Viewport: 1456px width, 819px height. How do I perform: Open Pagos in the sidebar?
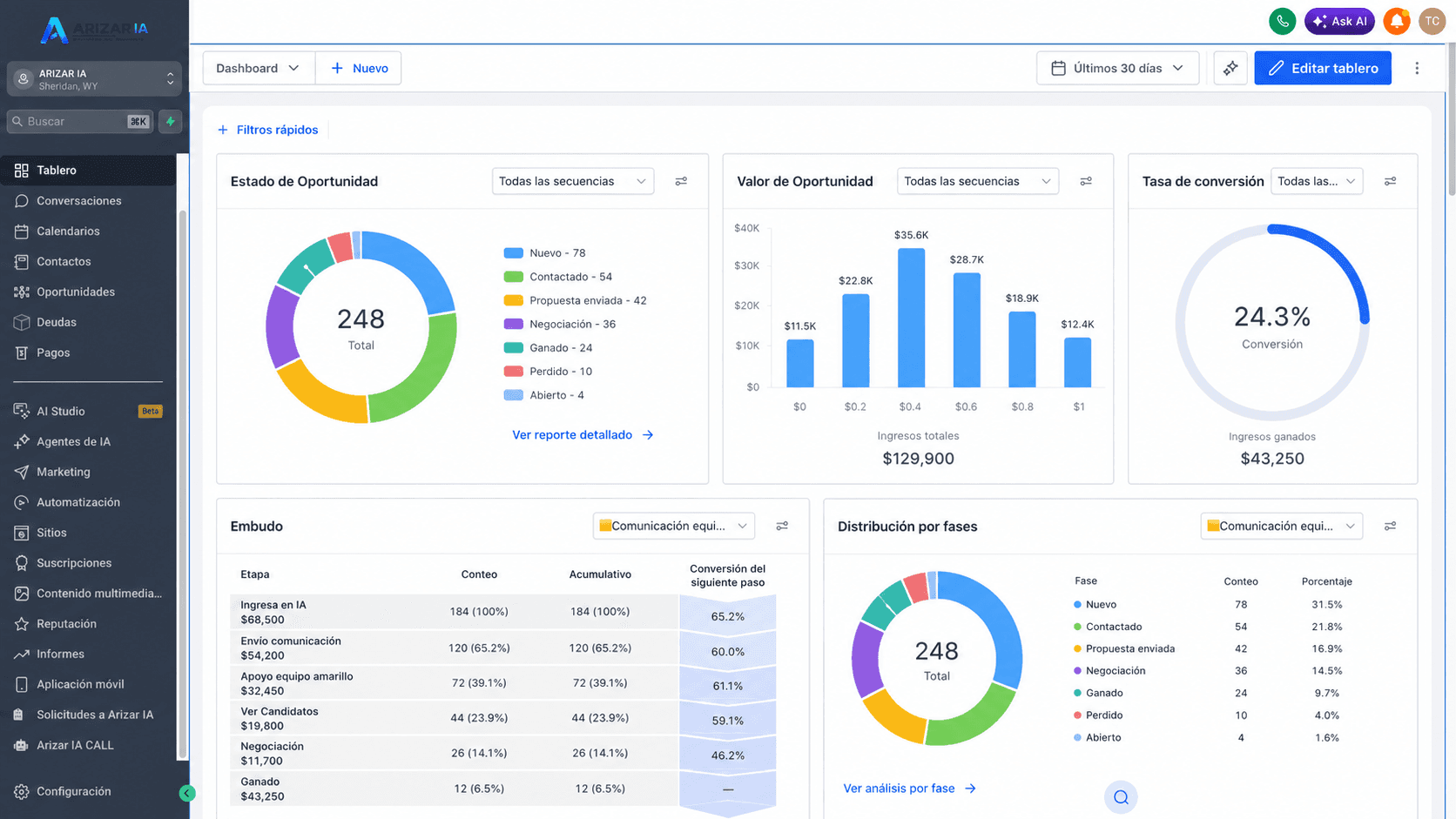tap(89, 352)
